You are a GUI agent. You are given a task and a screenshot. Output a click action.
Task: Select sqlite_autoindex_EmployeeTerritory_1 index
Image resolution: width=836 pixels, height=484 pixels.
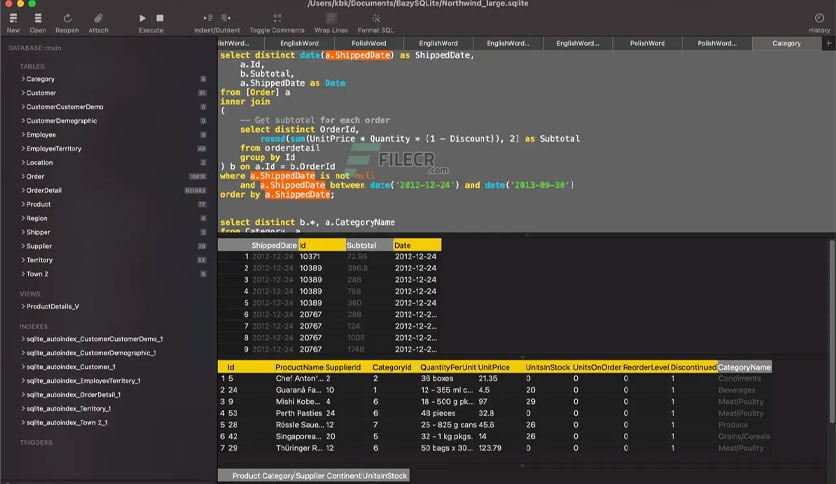pos(83,381)
